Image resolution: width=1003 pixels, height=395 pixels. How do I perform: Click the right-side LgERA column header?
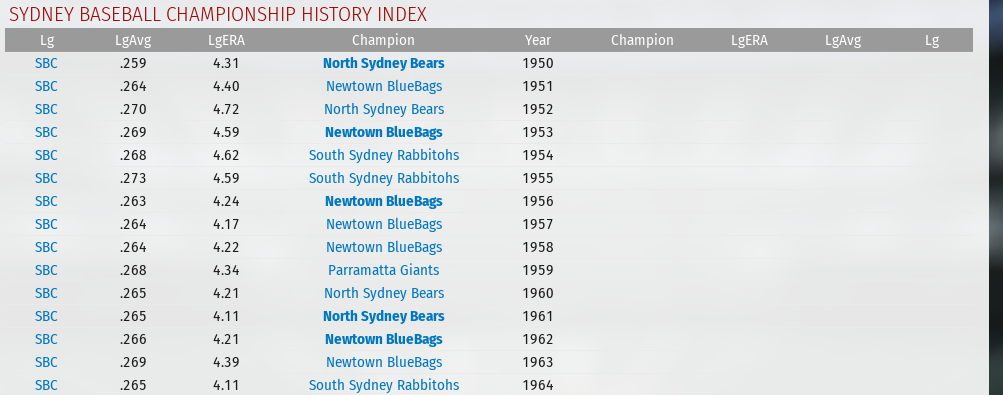click(x=750, y=40)
